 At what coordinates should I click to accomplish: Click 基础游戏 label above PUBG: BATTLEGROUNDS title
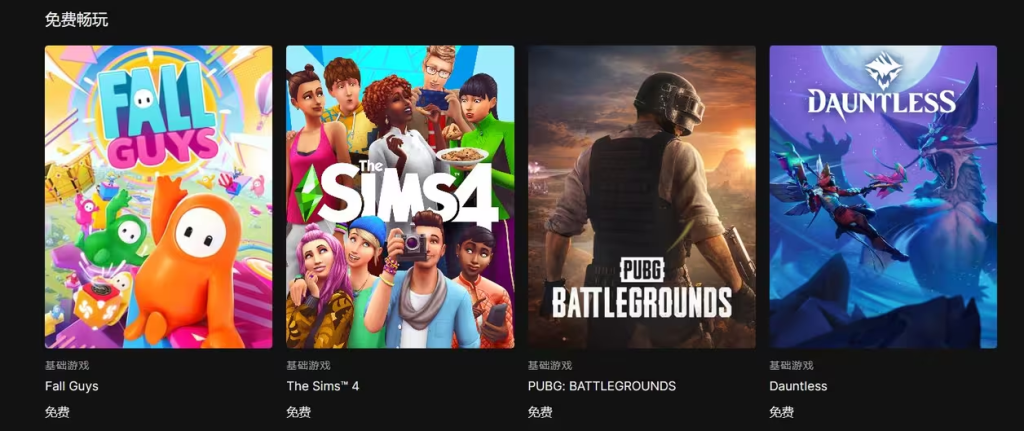click(x=550, y=366)
